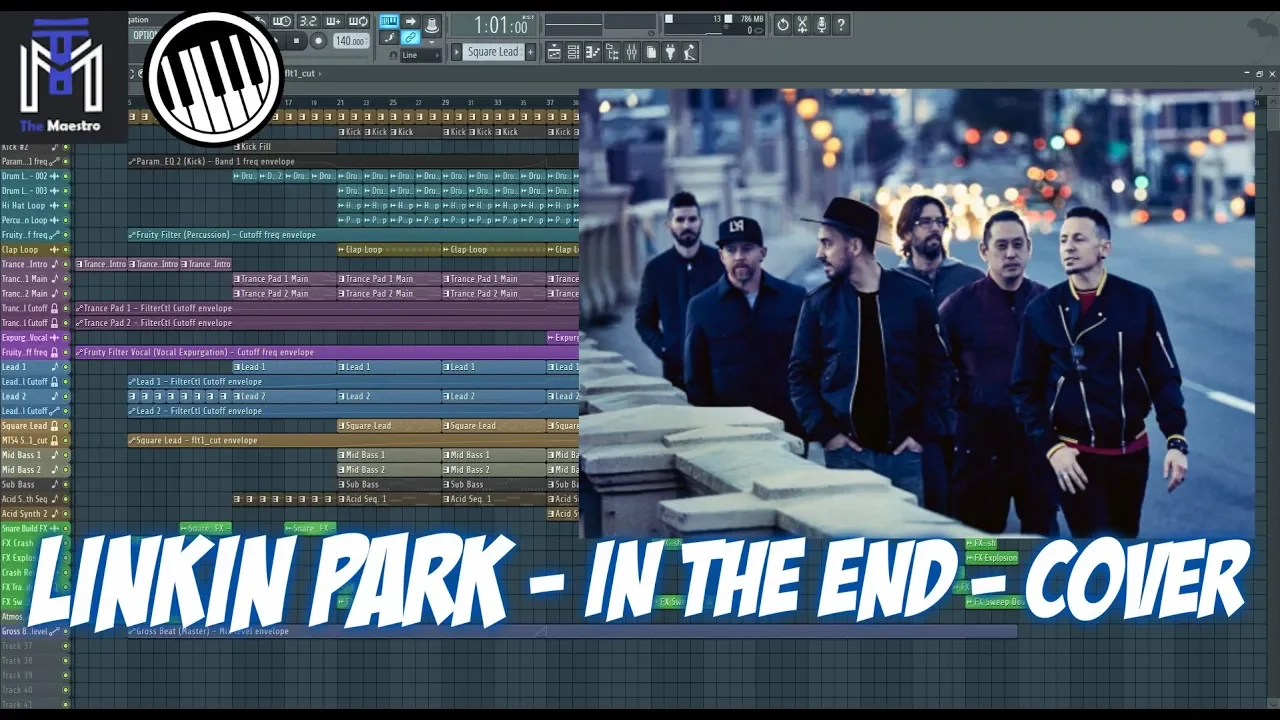Click bar 21 on the timeline ruler
The height and width of the screenshot is (720, 1280).
point(341,102)
